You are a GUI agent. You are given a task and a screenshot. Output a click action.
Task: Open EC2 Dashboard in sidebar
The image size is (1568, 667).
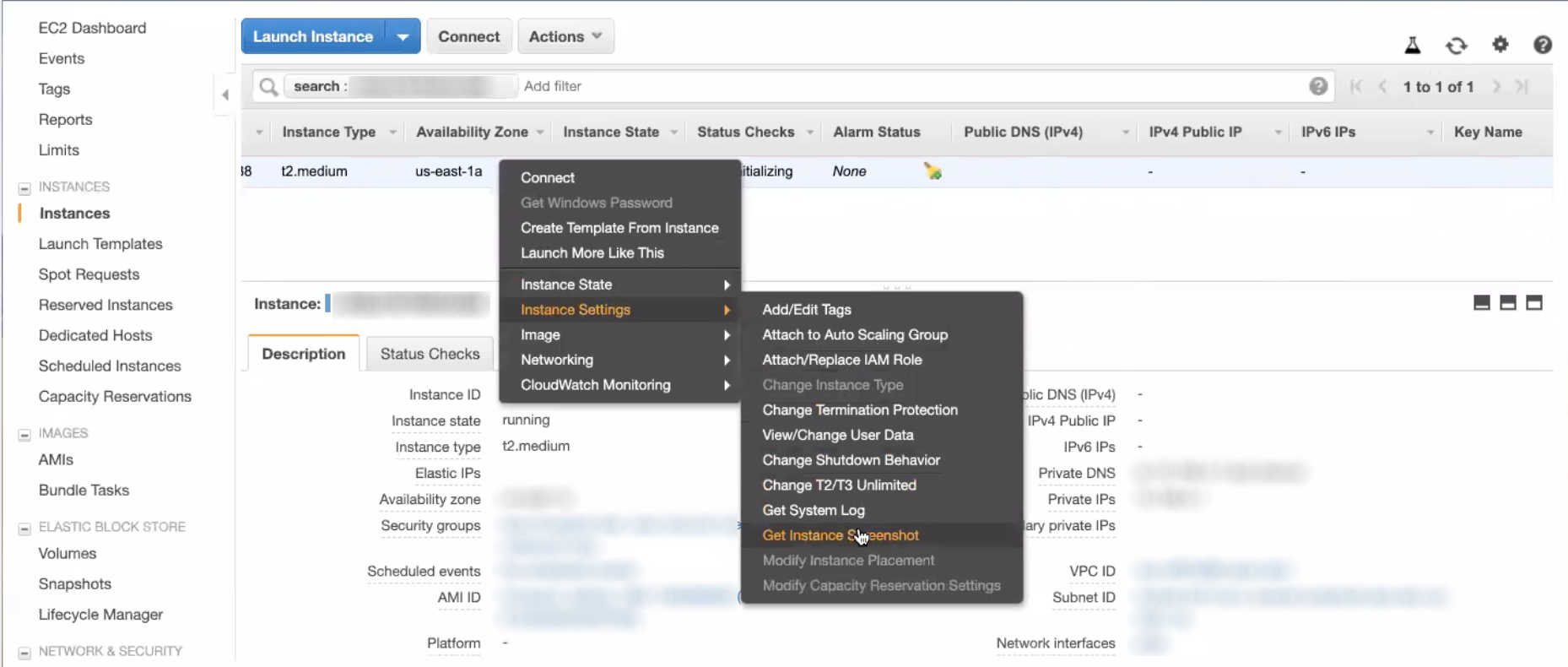92,28
